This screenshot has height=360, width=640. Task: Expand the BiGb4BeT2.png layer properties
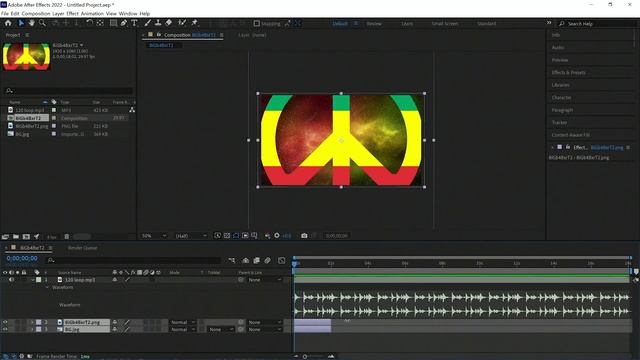(x=32, y=322)
